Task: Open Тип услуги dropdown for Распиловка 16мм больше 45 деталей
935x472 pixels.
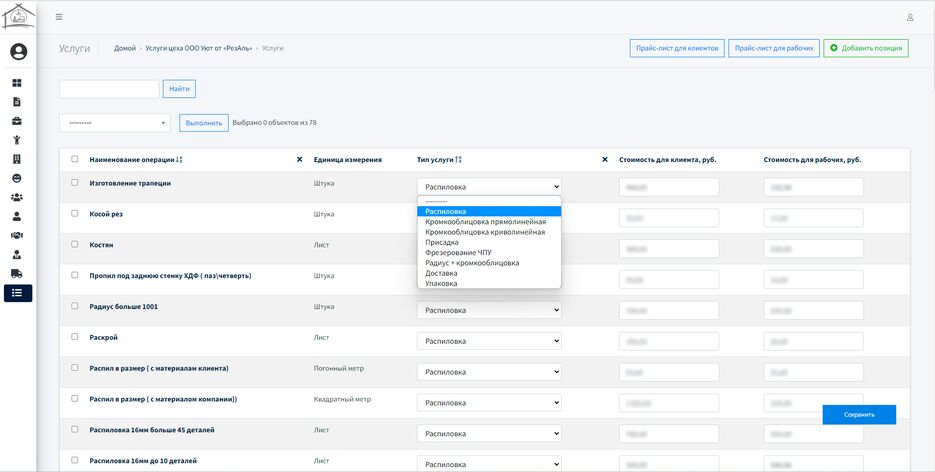Action: click(489, 434)
